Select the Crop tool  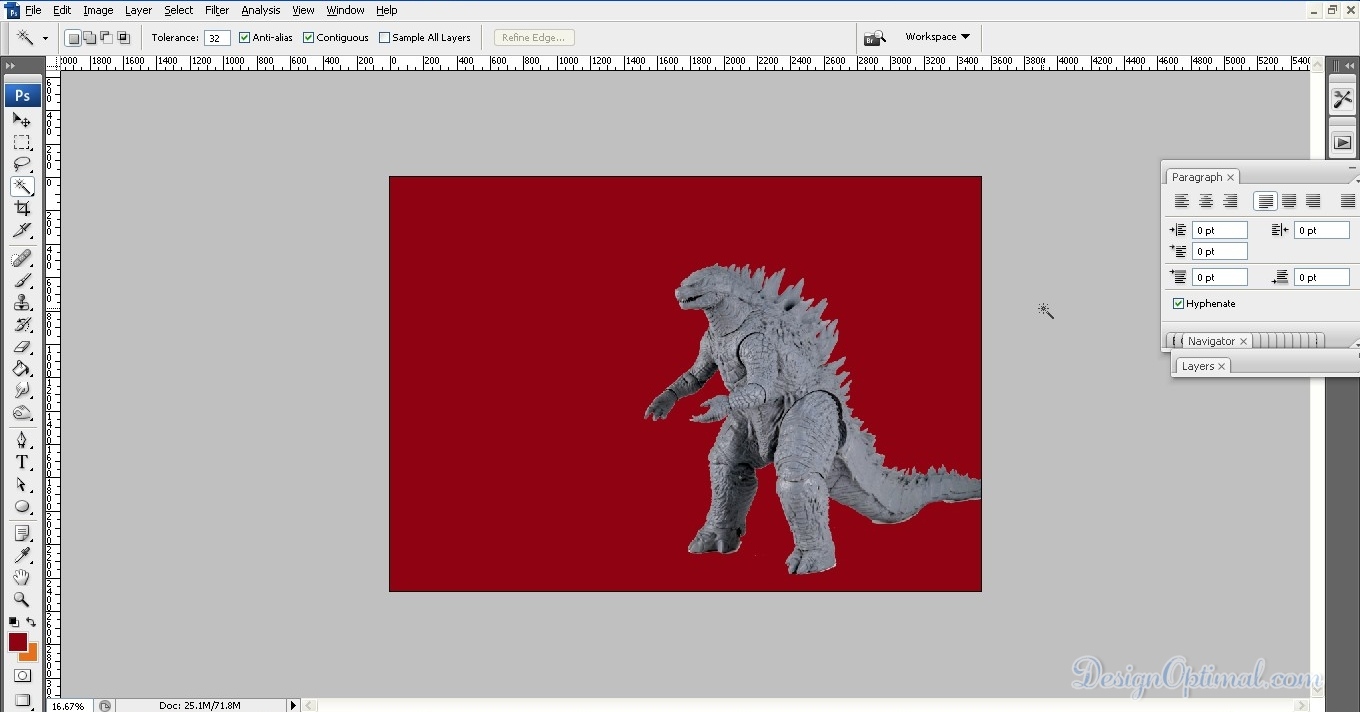pos(22,208)
